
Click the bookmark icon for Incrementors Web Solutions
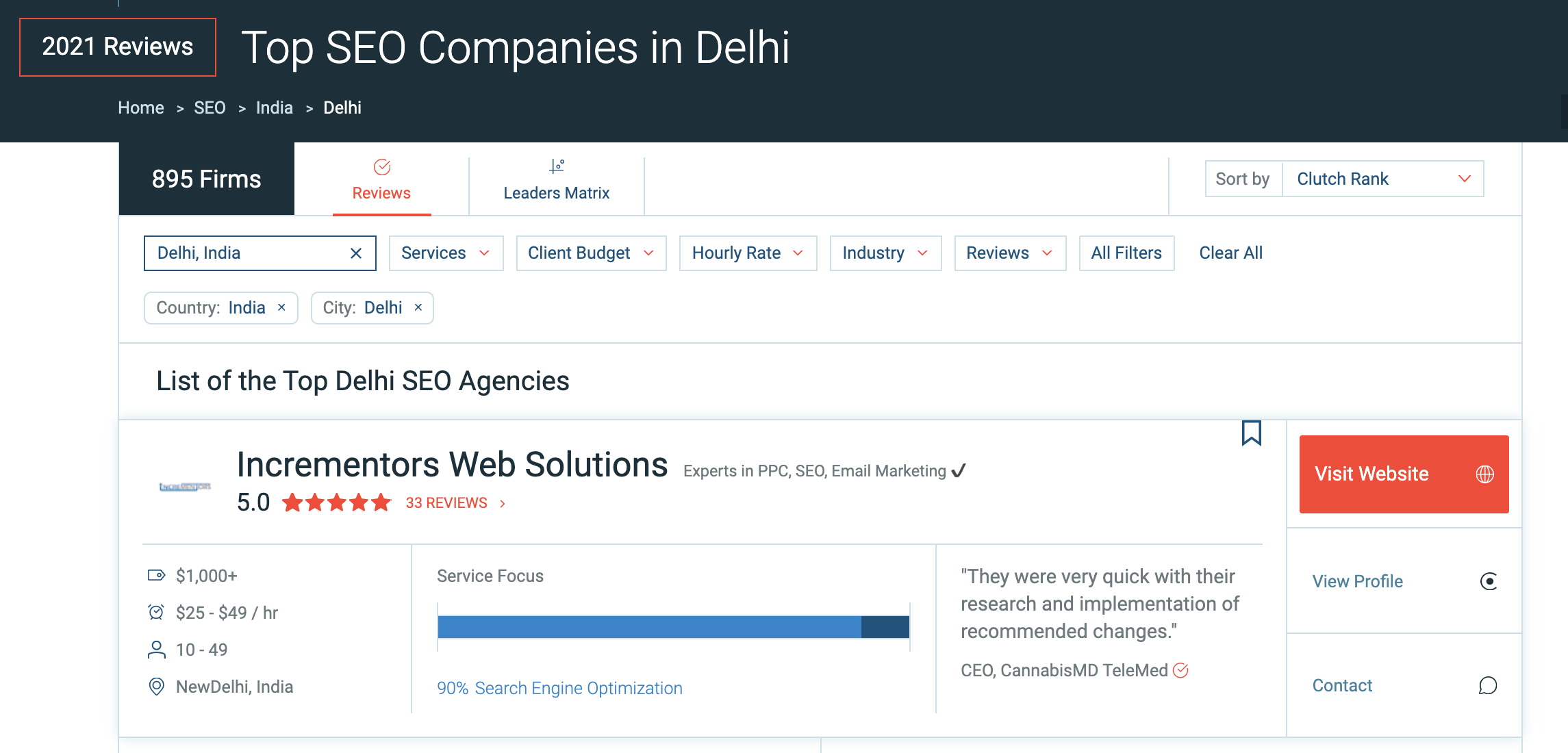[1251, 433]
